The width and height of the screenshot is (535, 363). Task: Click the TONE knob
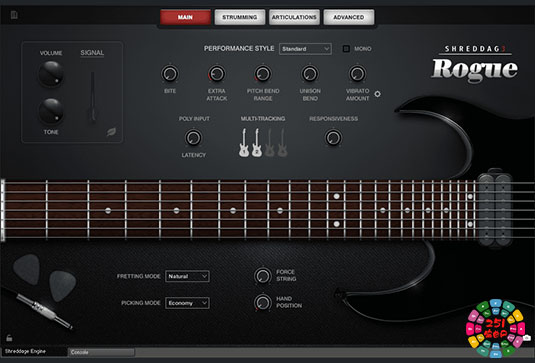(x=51, y=111)
